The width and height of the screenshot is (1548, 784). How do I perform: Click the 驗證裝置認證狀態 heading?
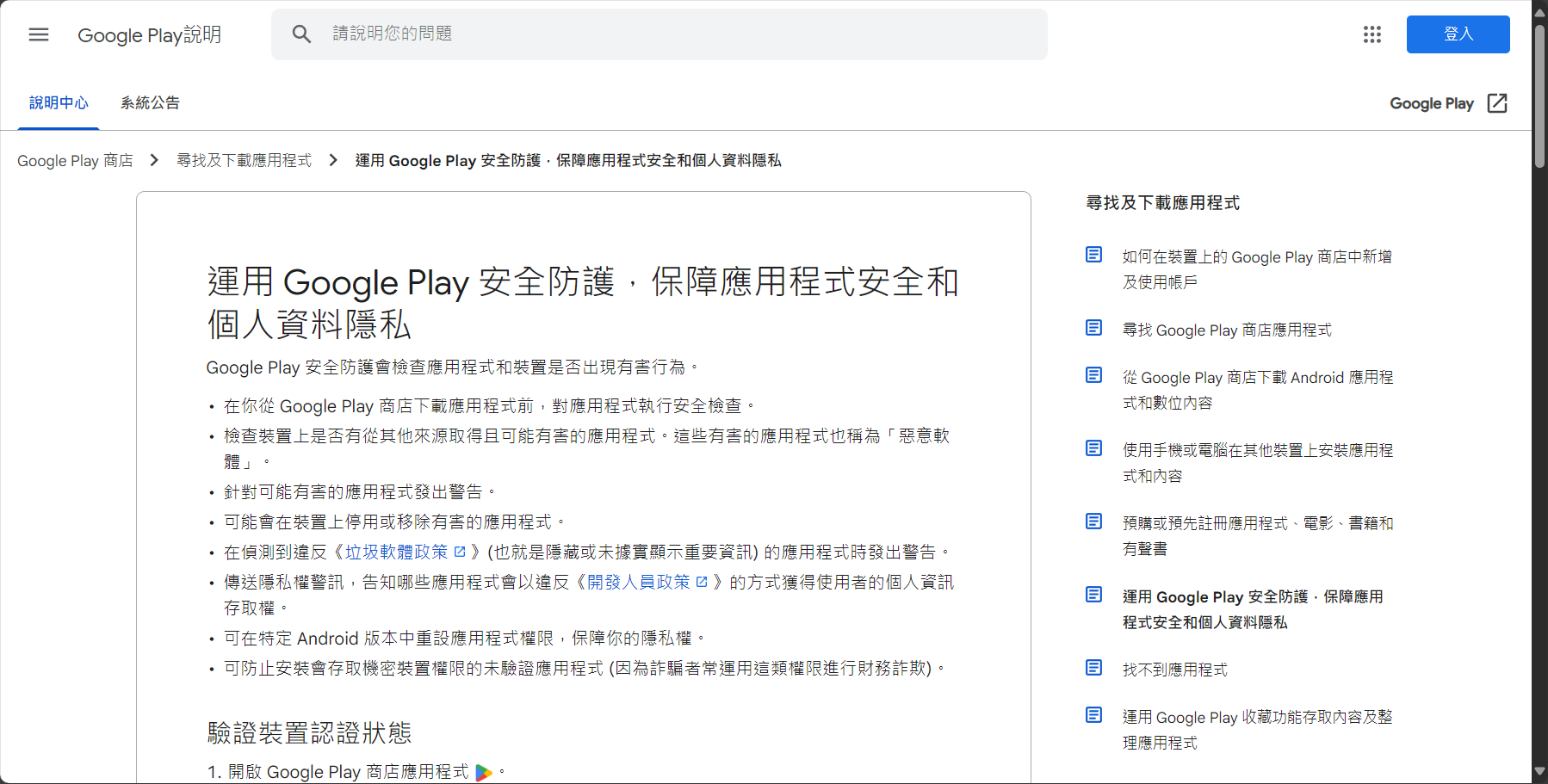tap(309, 733)
